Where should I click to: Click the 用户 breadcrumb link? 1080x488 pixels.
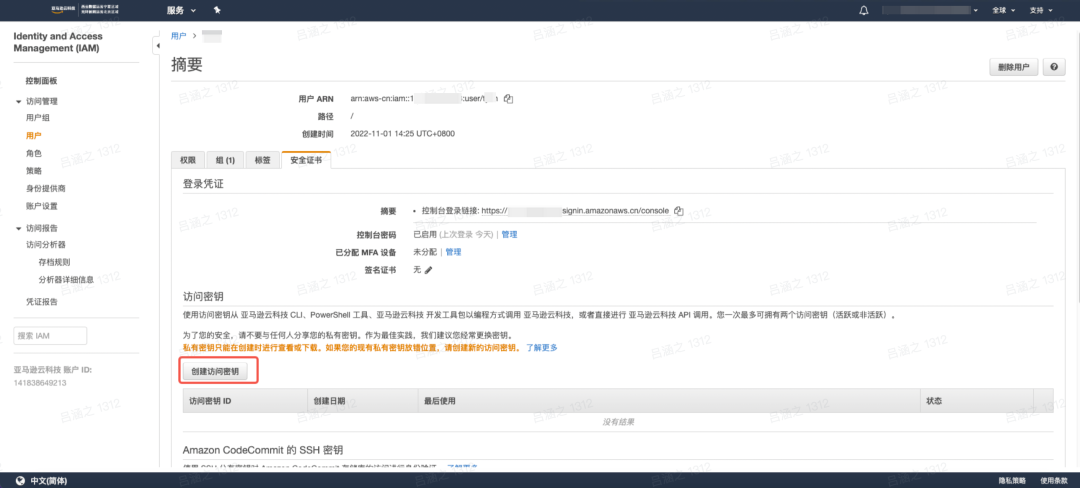[x=178, y=36]
